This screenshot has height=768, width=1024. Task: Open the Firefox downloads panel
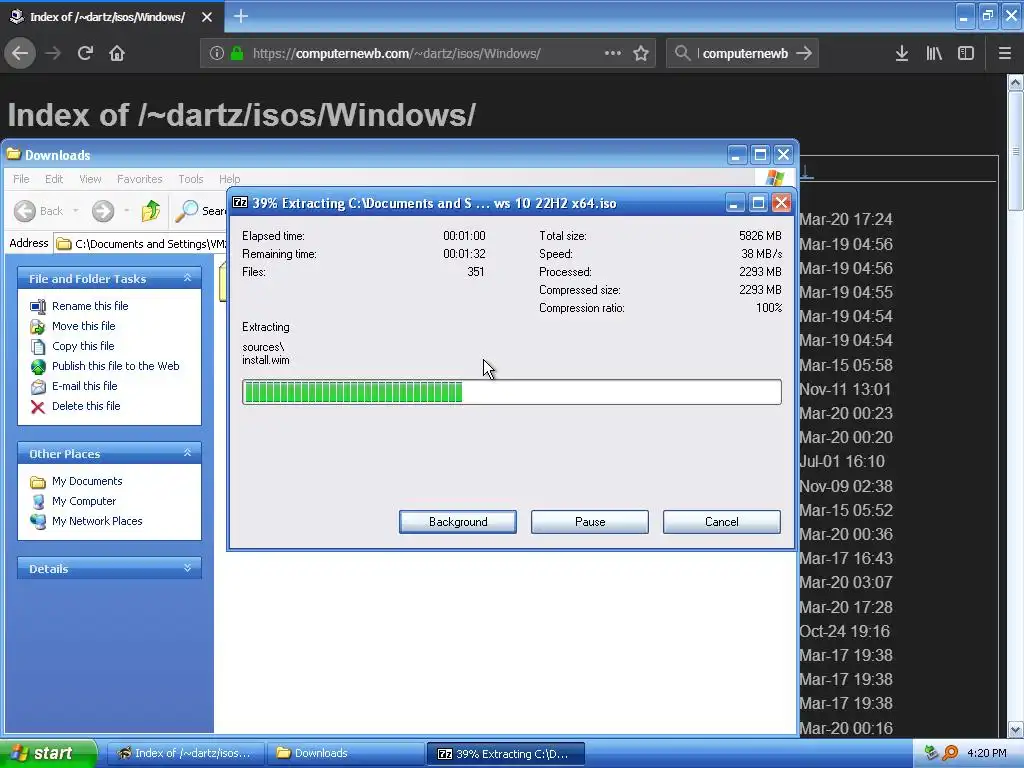tap(901, 53)
